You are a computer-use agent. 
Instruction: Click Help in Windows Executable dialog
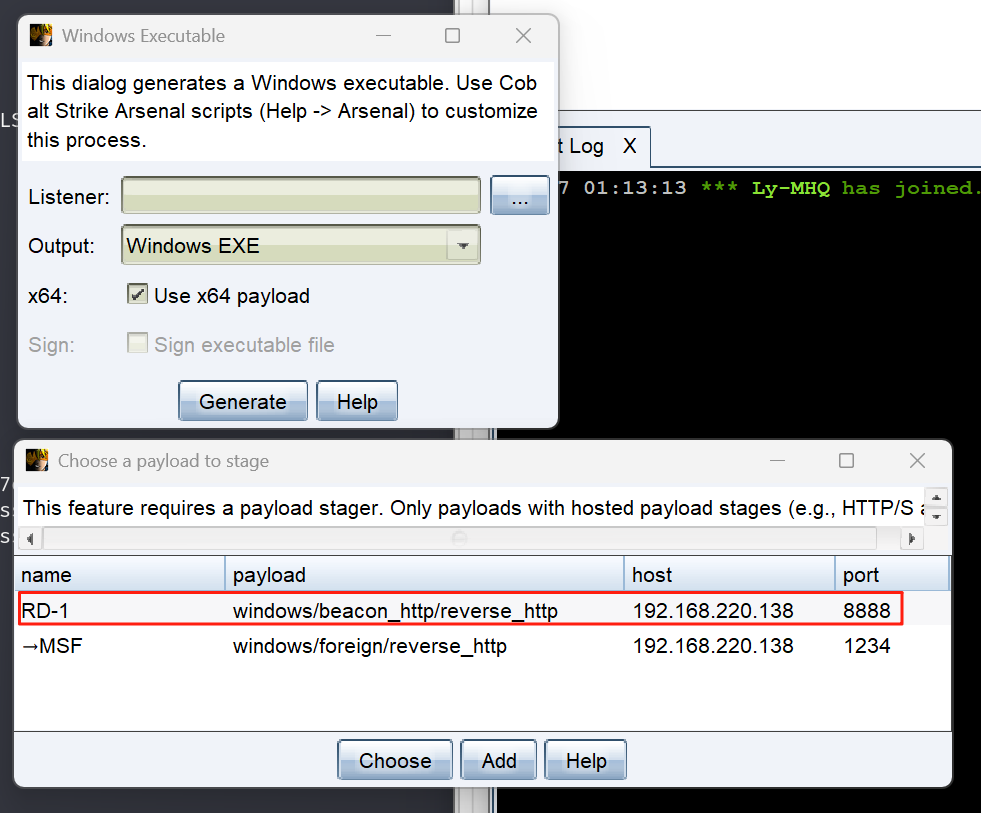357,401
